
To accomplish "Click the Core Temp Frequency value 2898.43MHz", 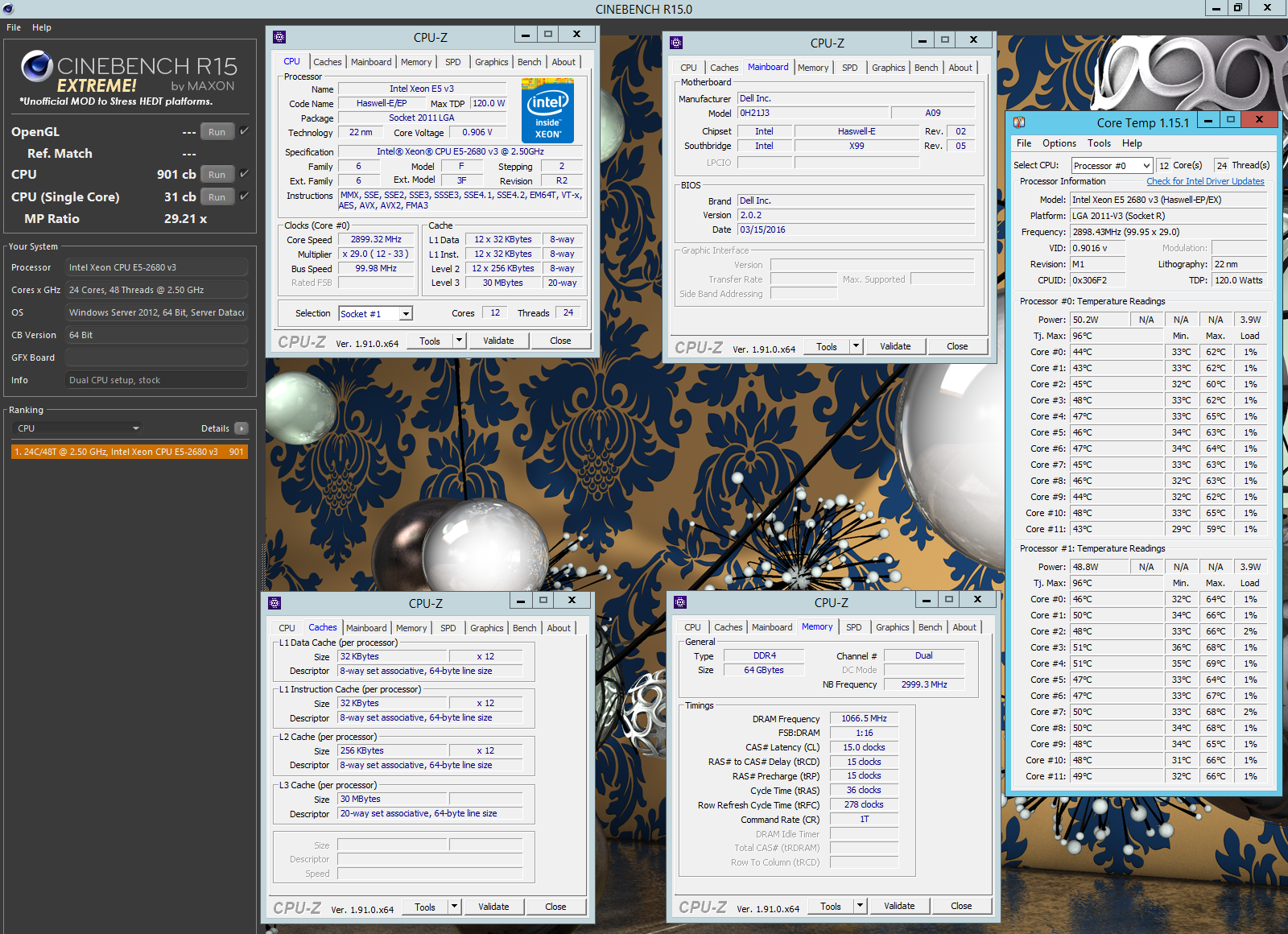I will [1168, 232].
